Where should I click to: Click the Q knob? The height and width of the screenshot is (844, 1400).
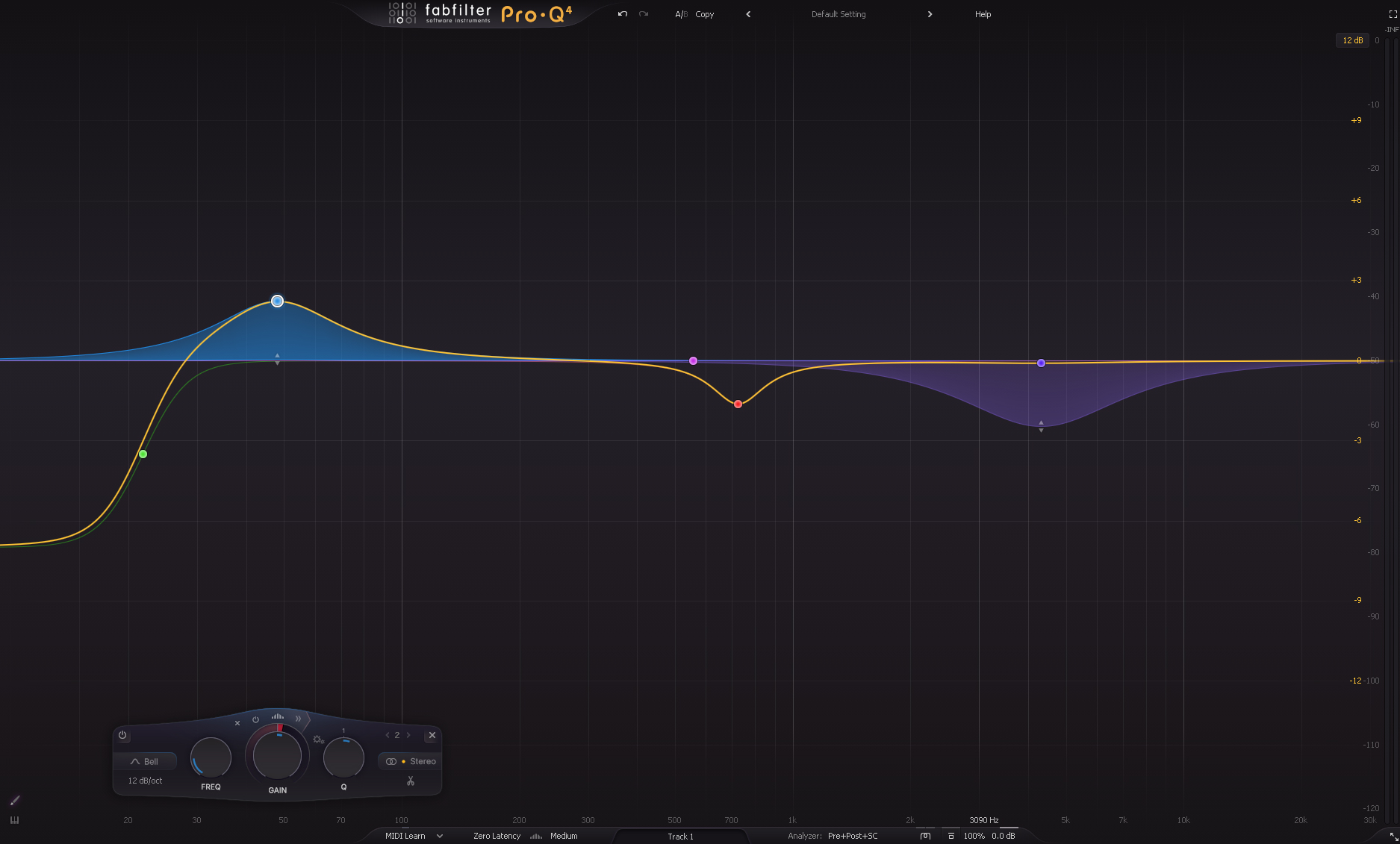pos(343,757)
